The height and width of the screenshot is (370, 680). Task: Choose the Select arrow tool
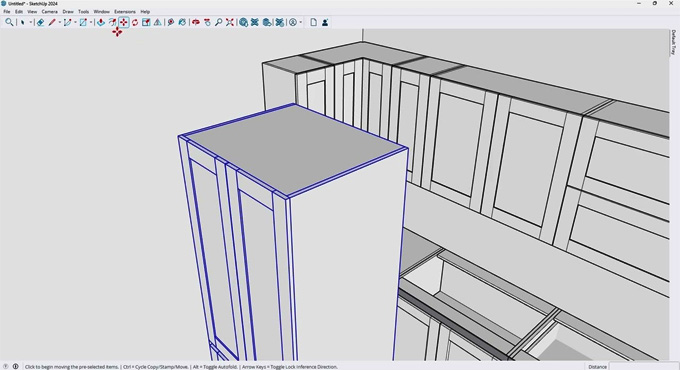pos(23,22)
